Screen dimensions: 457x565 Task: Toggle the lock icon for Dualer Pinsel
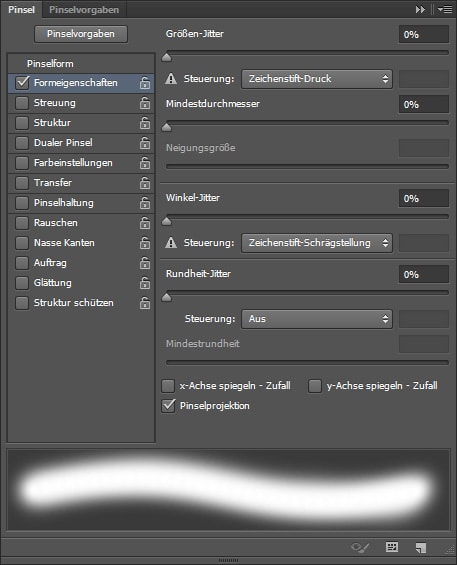tap(145, 143)
